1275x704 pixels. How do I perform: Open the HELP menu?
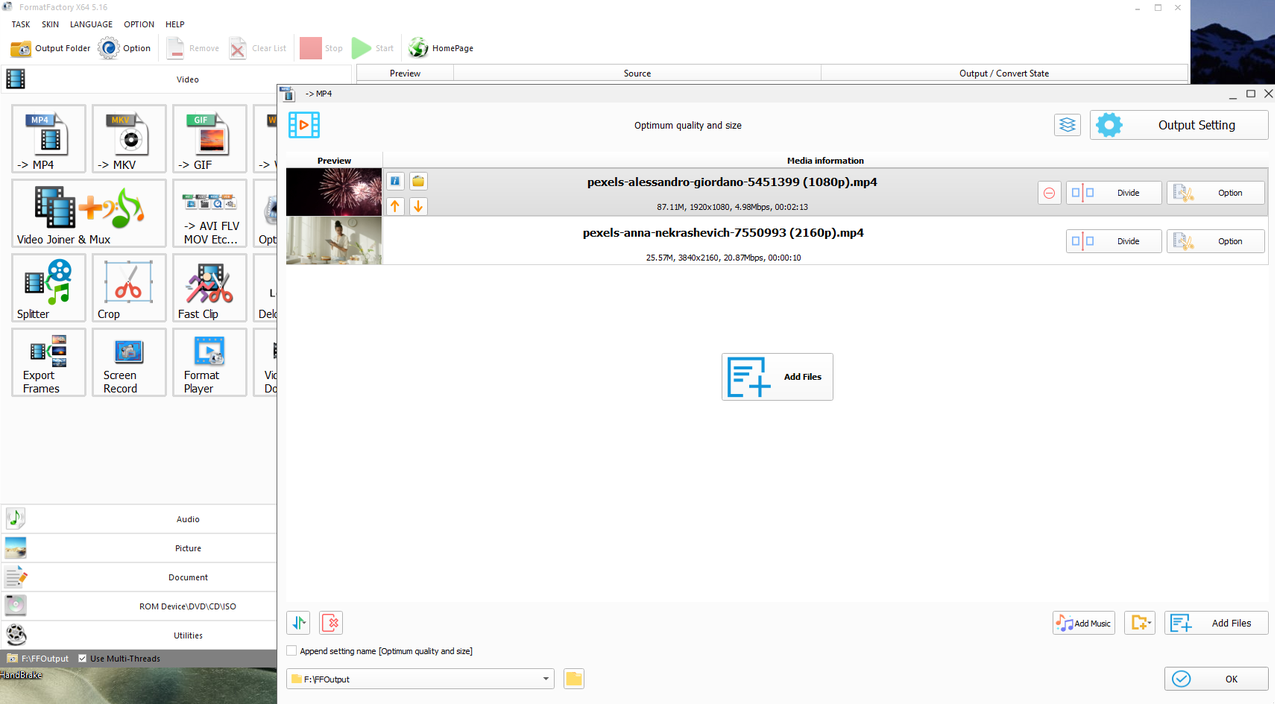pyautogui.click(x=175, y=24)
